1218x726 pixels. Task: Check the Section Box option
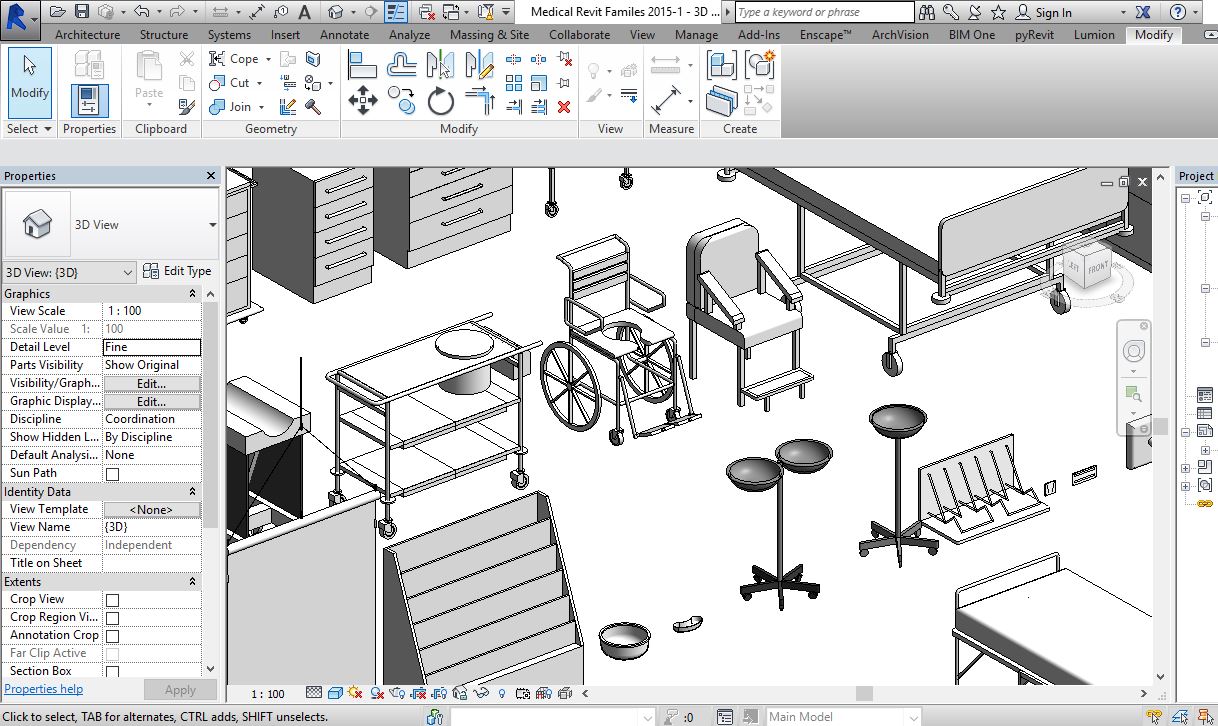pos(112,672)
